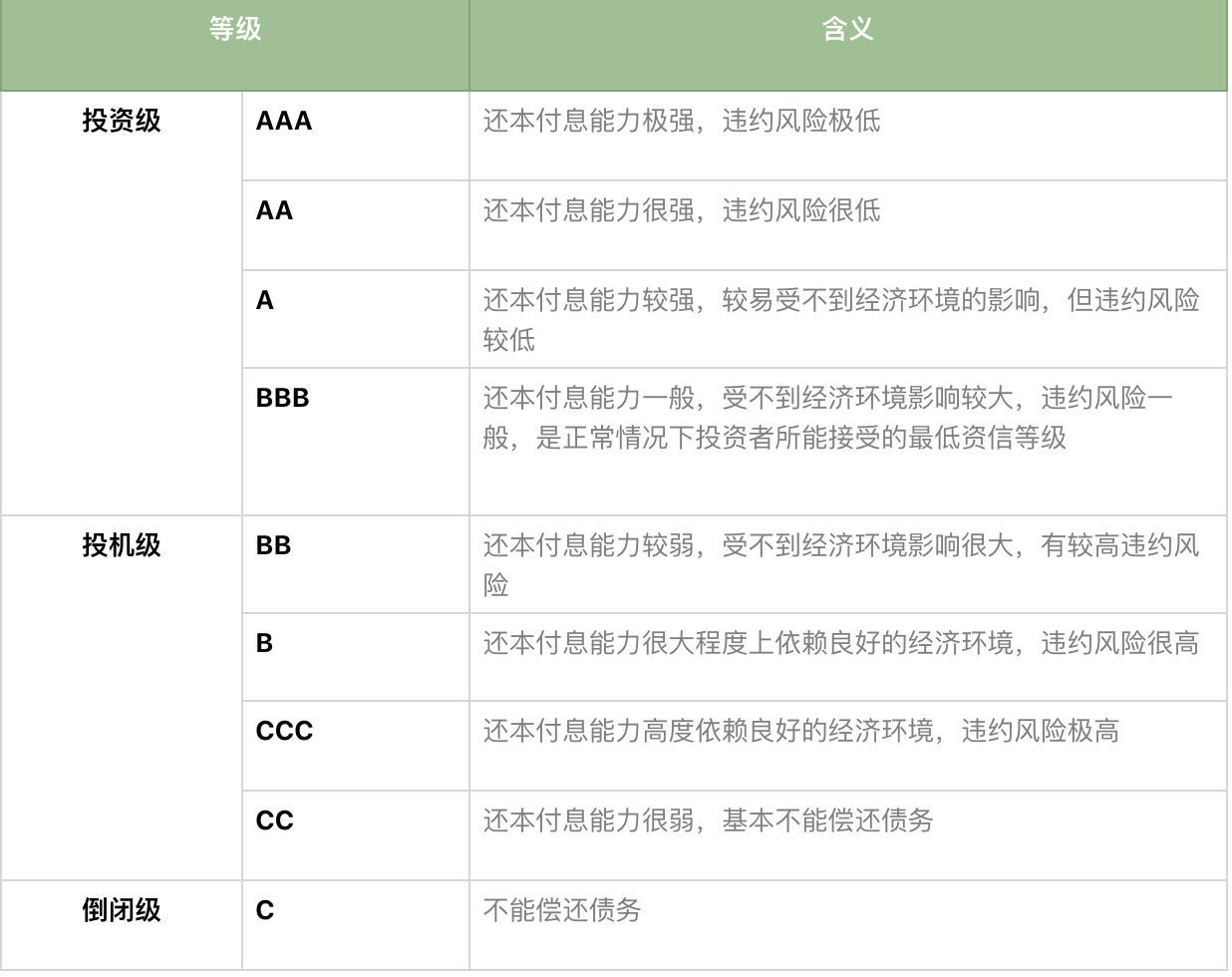
Task: Select the description containing 基本不能偿还债务
Action: click(708, 821)
